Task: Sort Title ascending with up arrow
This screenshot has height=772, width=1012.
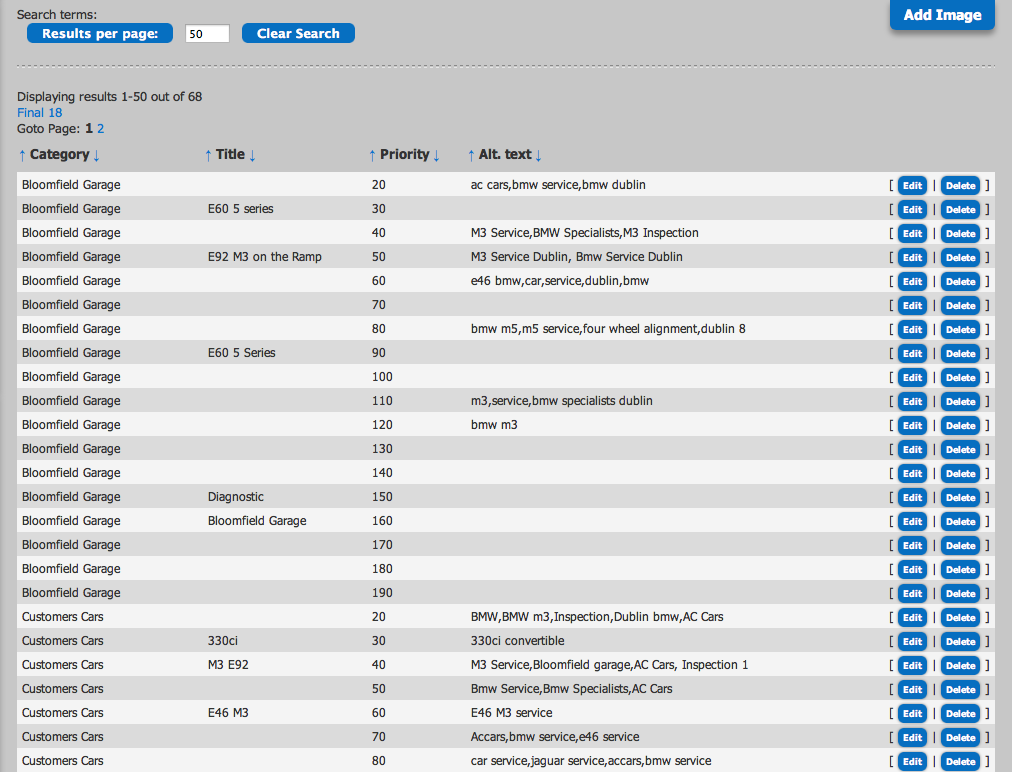Action: pyautogui.click(x=208, y=155)
